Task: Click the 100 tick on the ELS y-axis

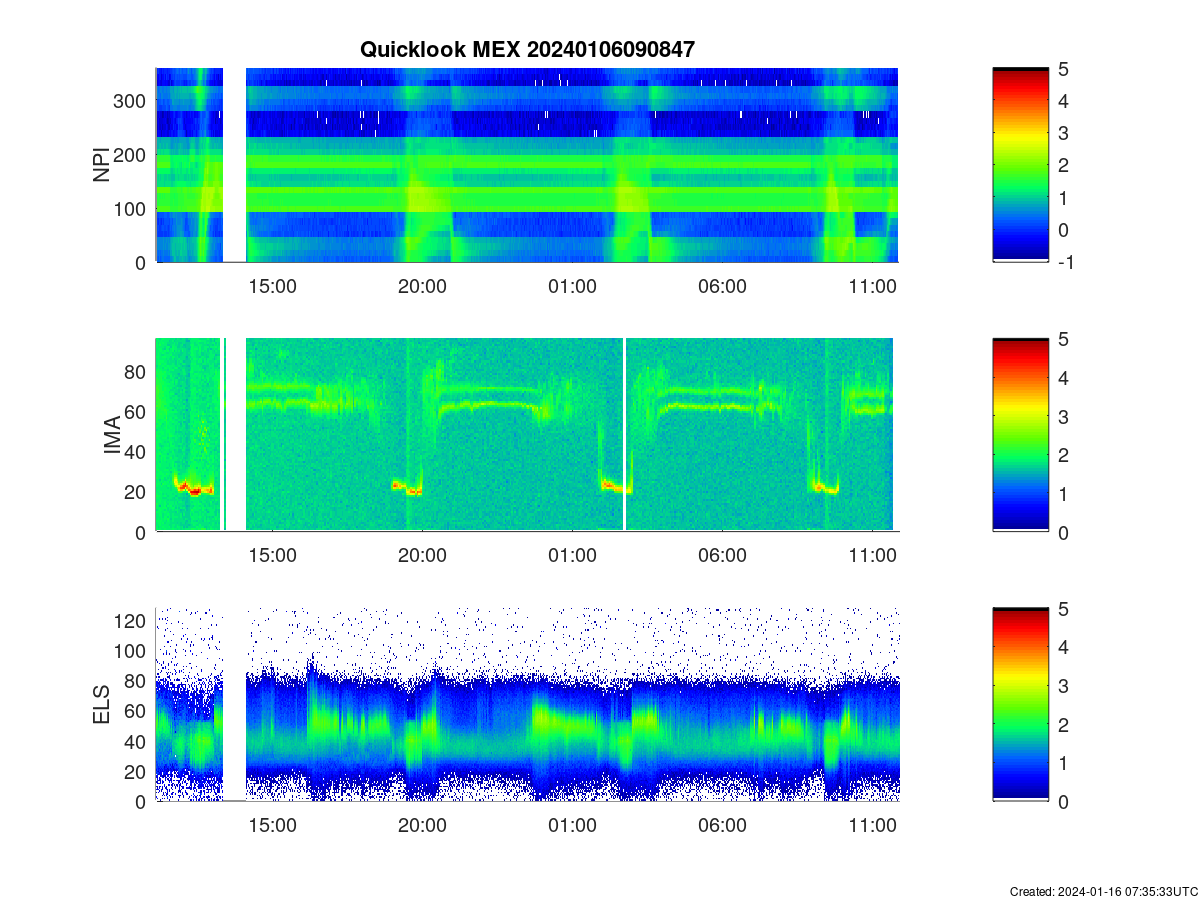Action: (131, 651)
